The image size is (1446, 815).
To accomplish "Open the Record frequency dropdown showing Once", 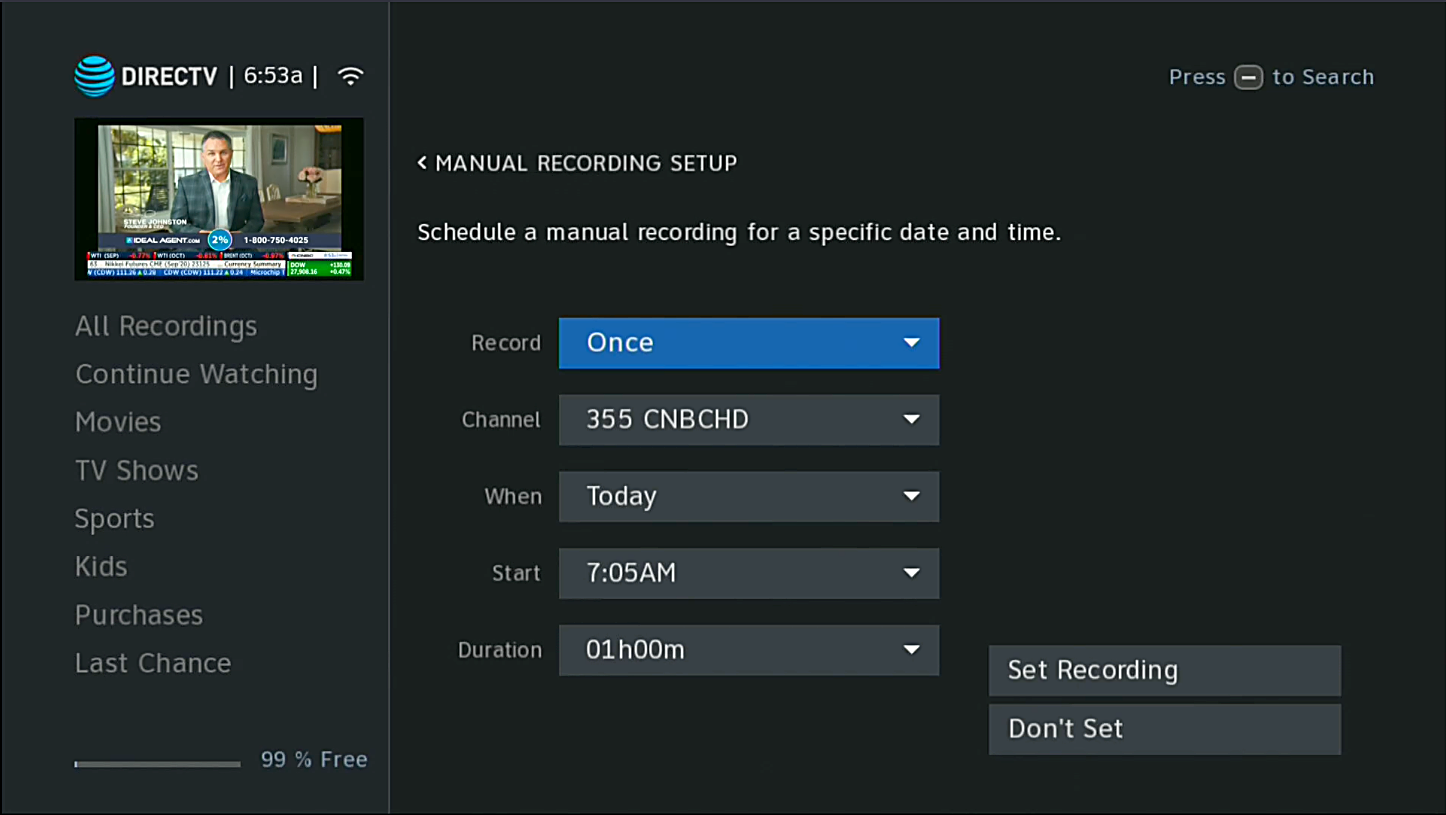I will [748, 343].
